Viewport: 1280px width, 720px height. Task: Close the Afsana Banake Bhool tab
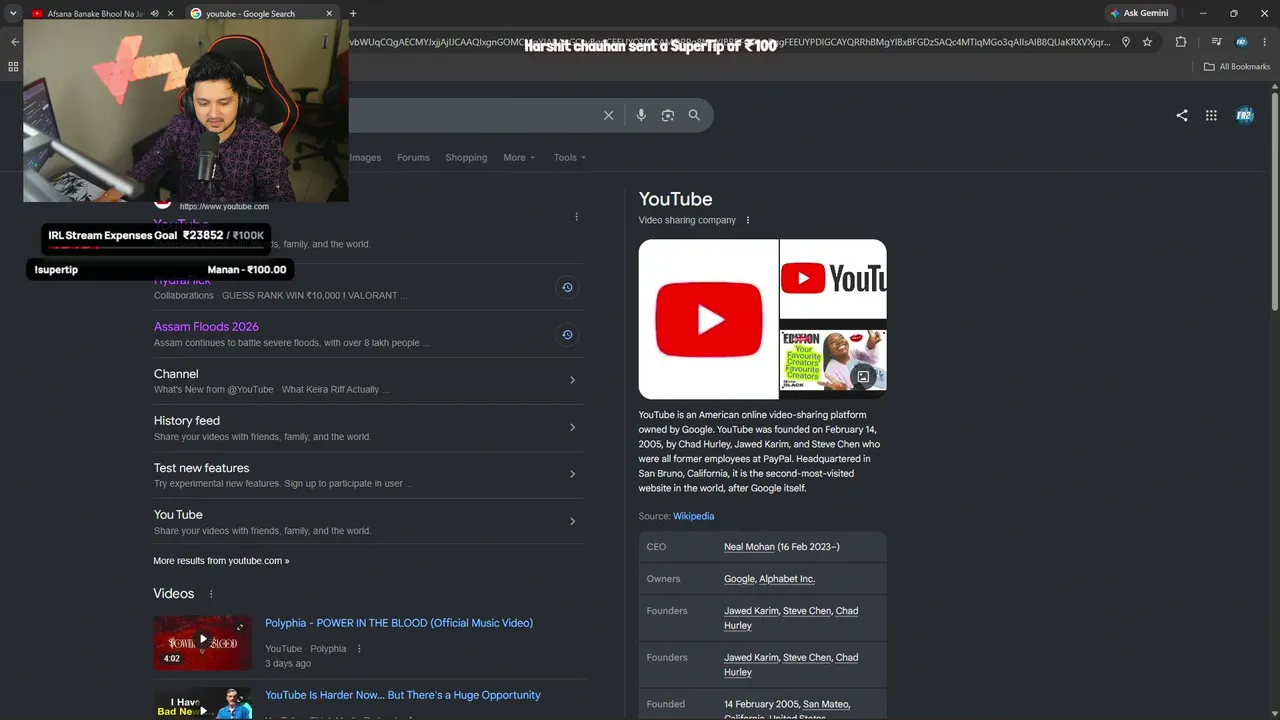click(171, 14)
